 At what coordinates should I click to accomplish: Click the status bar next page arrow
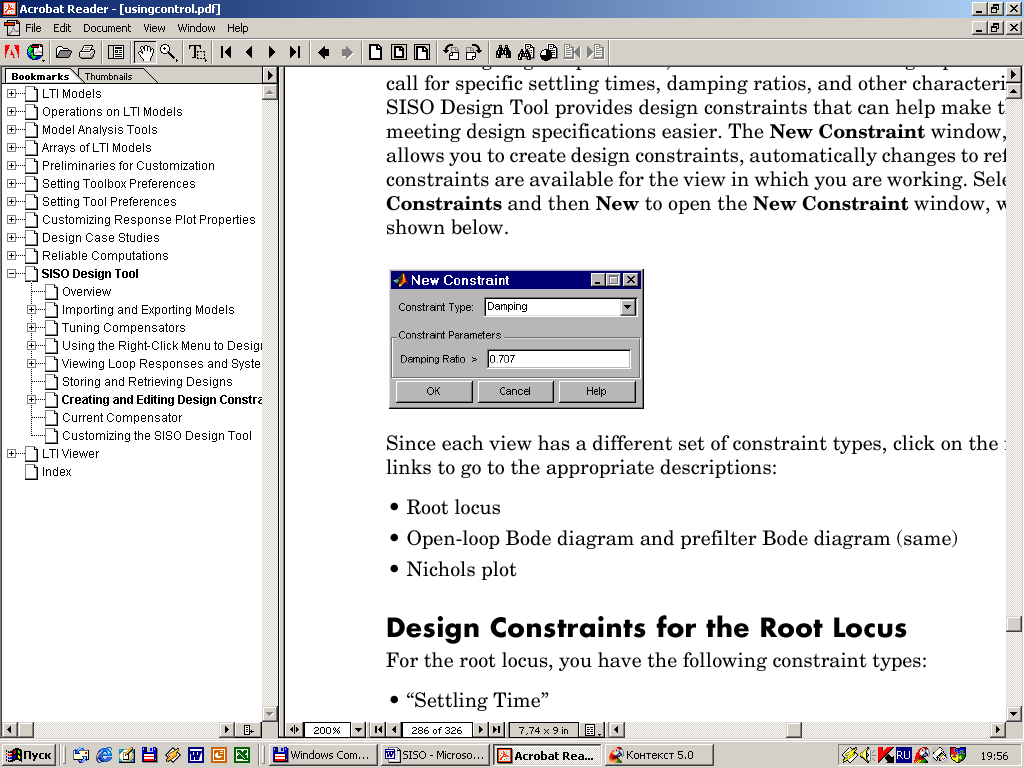[x=481, y=730]
